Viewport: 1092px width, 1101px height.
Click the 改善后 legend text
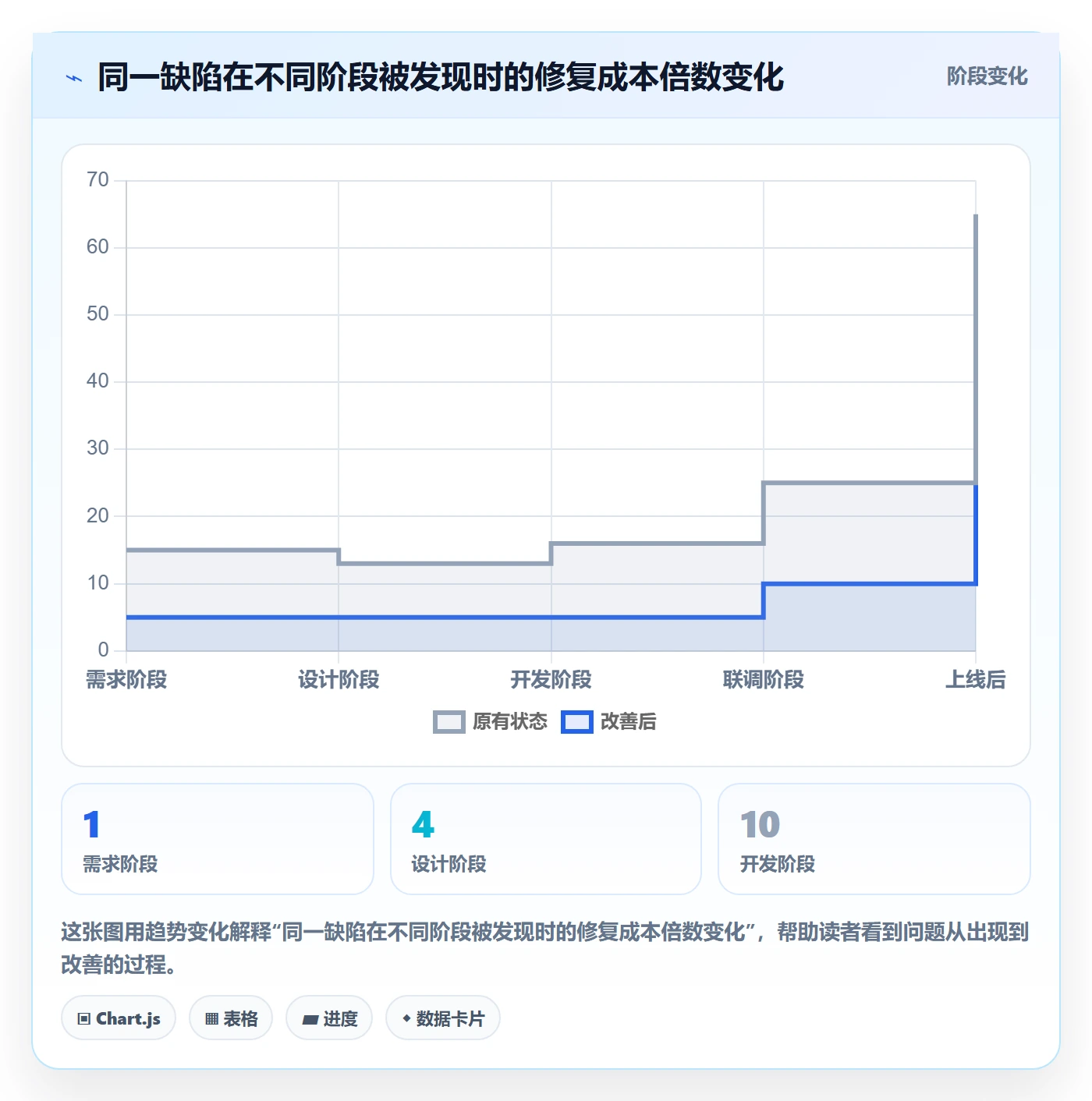click(x=628, y=722)
